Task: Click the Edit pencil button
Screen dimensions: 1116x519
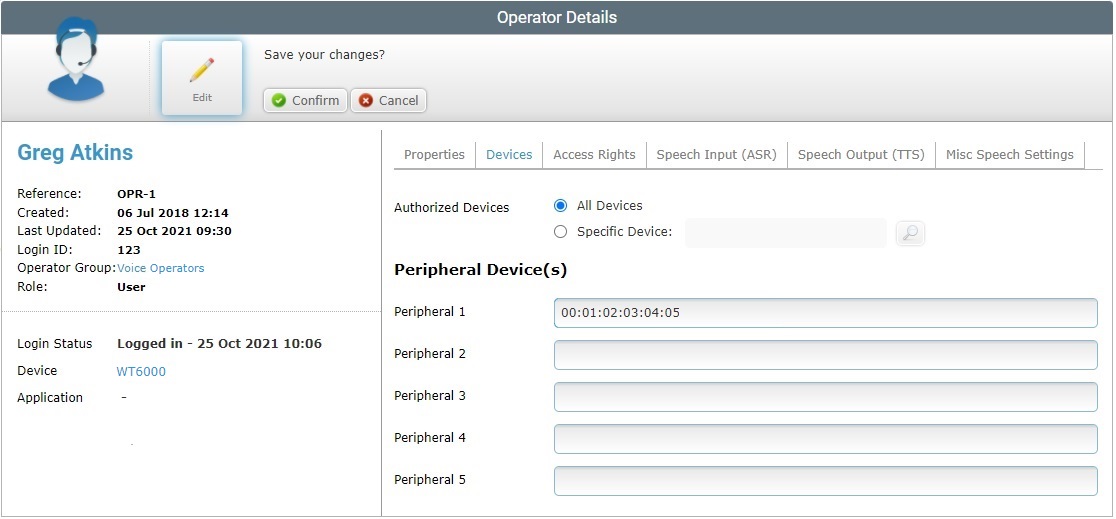Action: pyautogui.click(x=202, y=78)
